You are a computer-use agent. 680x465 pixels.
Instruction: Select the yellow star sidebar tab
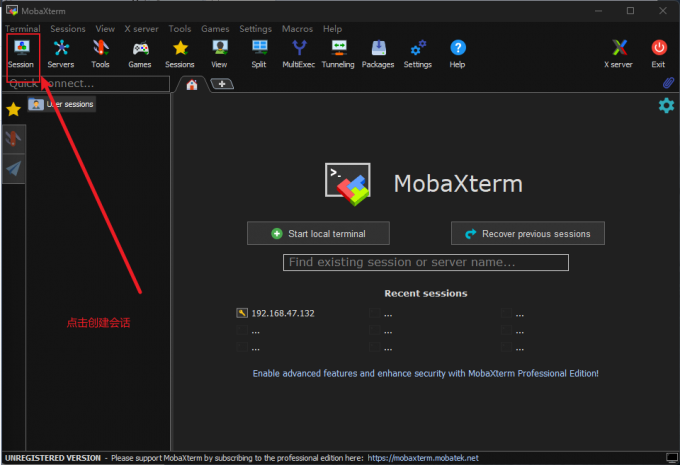pyautogui.click(x=13, y=109)
